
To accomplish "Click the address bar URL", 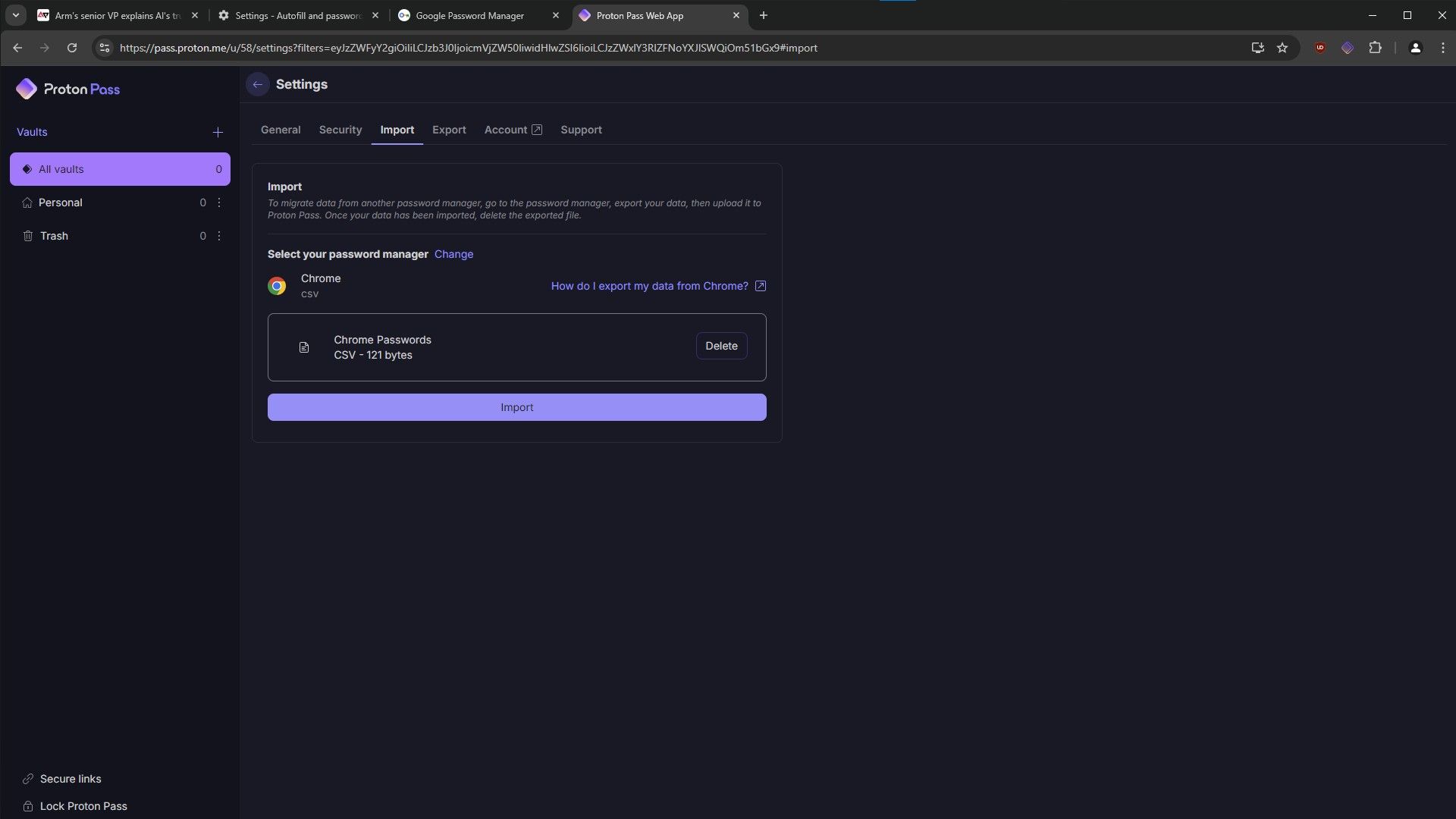I will coord(468,48).
